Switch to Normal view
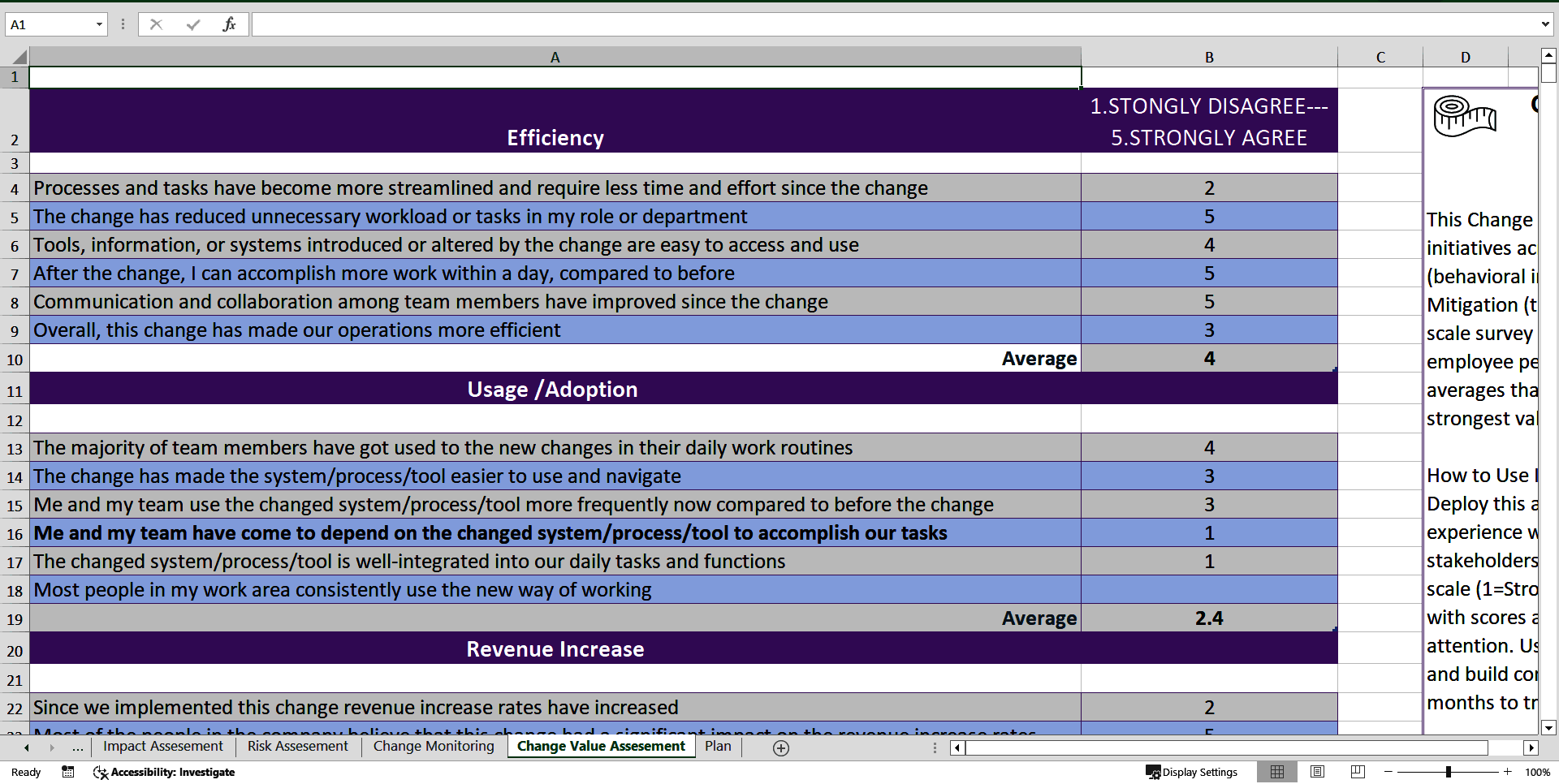 tap(1277, 772)
